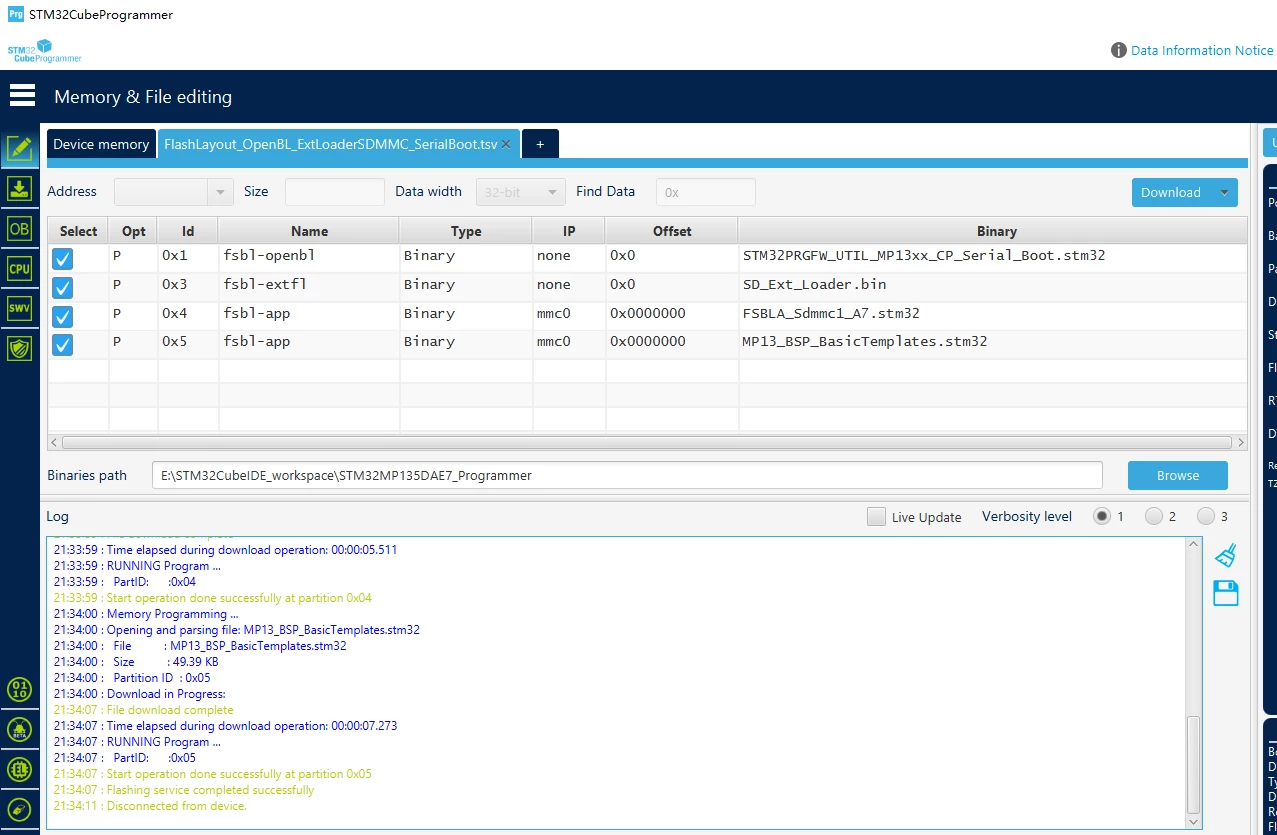1277x835 pixels.
Task: Click the 'File download complete' log line
Action: [144, 710]
